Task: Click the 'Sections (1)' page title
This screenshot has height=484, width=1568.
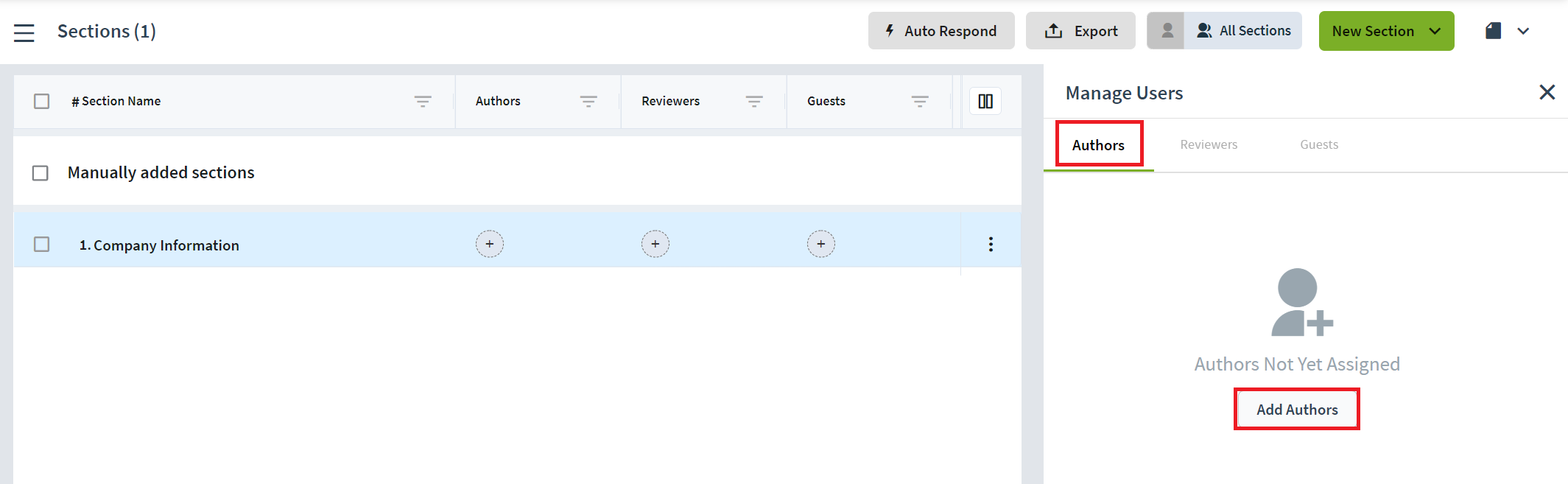Action: tap(107, 31)
